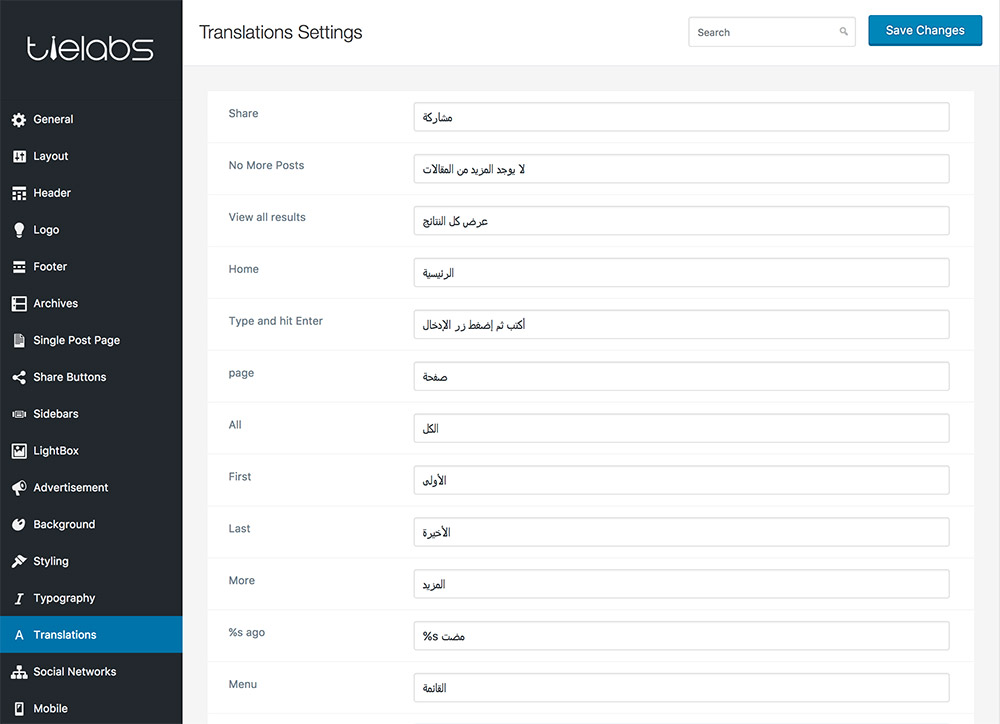The image size is (1000, 724).
Task: Click the %s ago label
Action: pos(247,632)
